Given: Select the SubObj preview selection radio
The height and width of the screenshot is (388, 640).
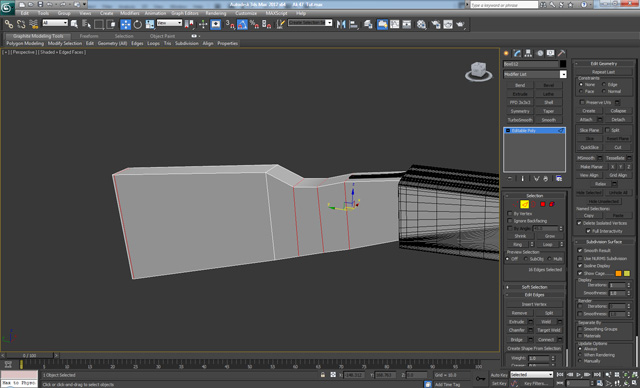Looking at the screenshot, I should click(525, 259).
